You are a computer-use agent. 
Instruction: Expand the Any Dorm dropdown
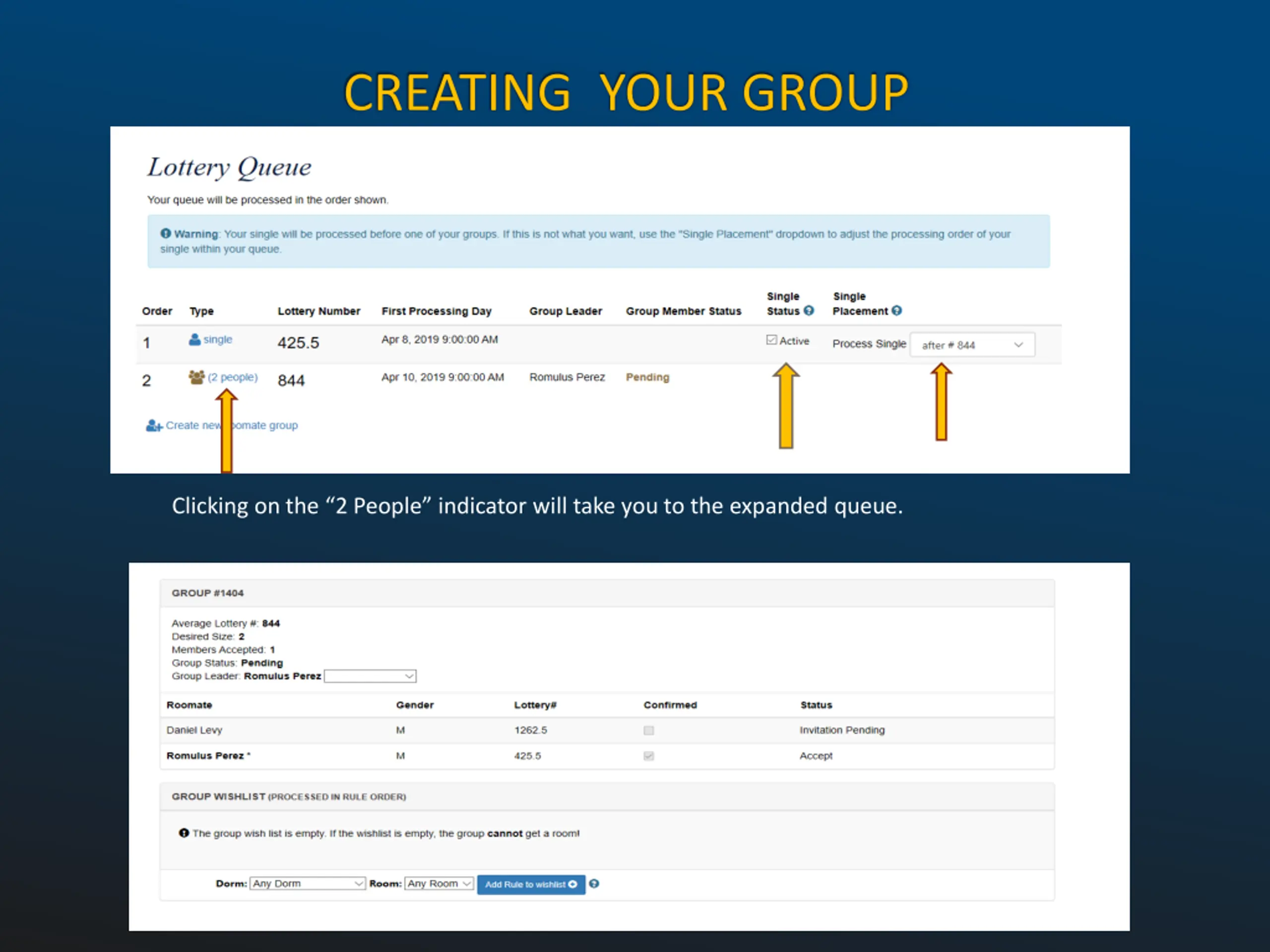coord(307,883)
